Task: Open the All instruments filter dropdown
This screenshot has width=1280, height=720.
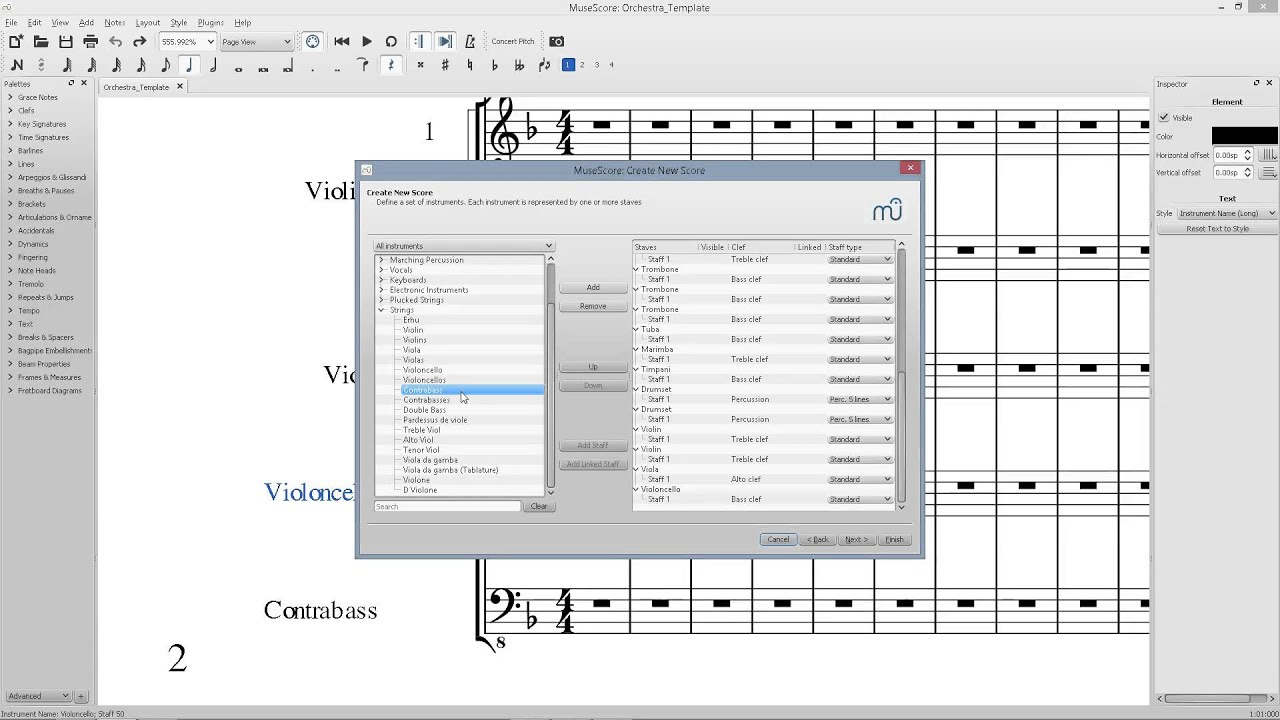Action: (x=463, y=246)
